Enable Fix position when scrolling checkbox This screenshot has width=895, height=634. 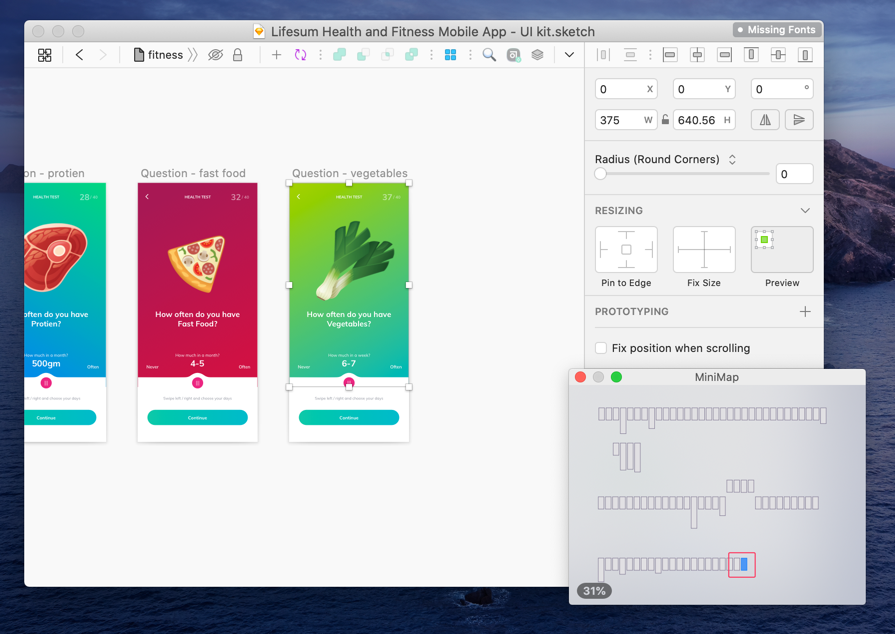(x=600, y=348)
